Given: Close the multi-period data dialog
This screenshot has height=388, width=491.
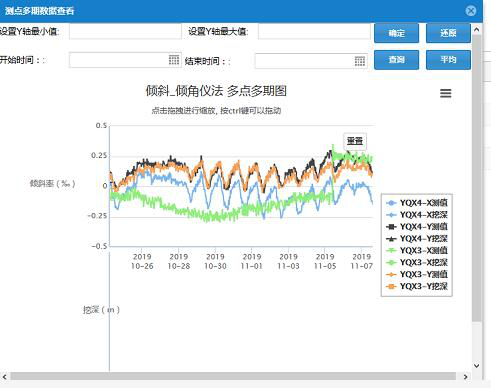Looking at the screenshot, I should [471, 11].
